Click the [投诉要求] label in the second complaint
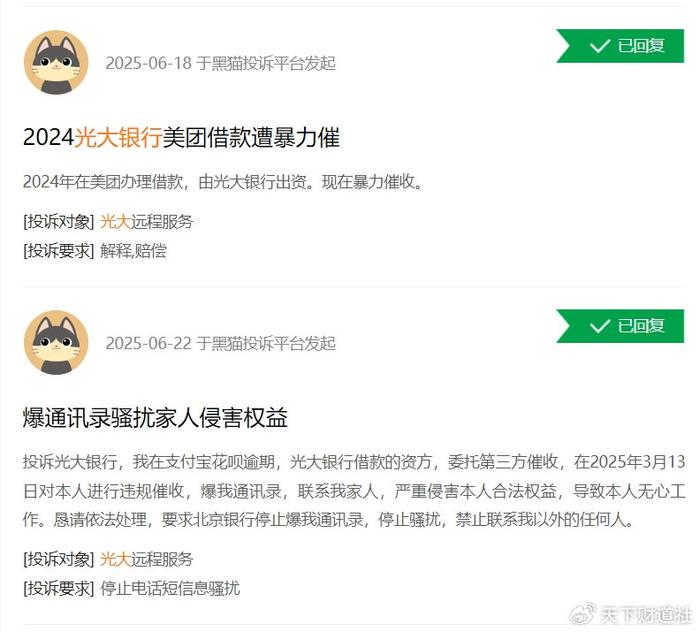The image size is (700, 632). pos(58,588)
